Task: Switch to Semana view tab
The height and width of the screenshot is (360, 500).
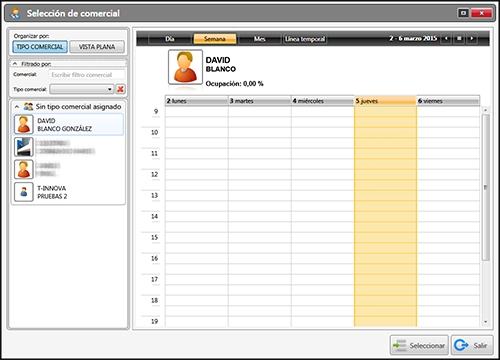Action: 215,39
